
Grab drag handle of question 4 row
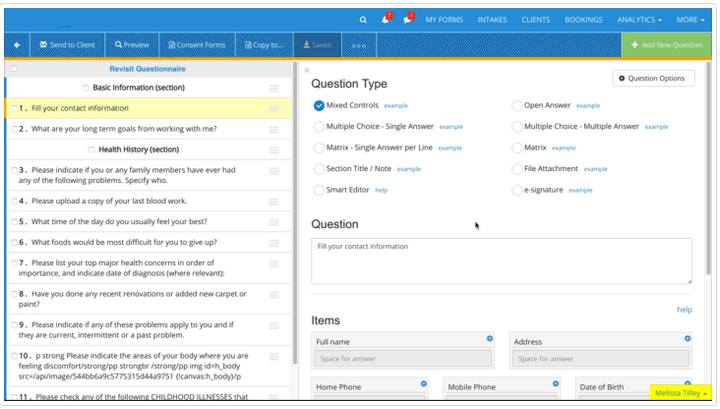274,202
